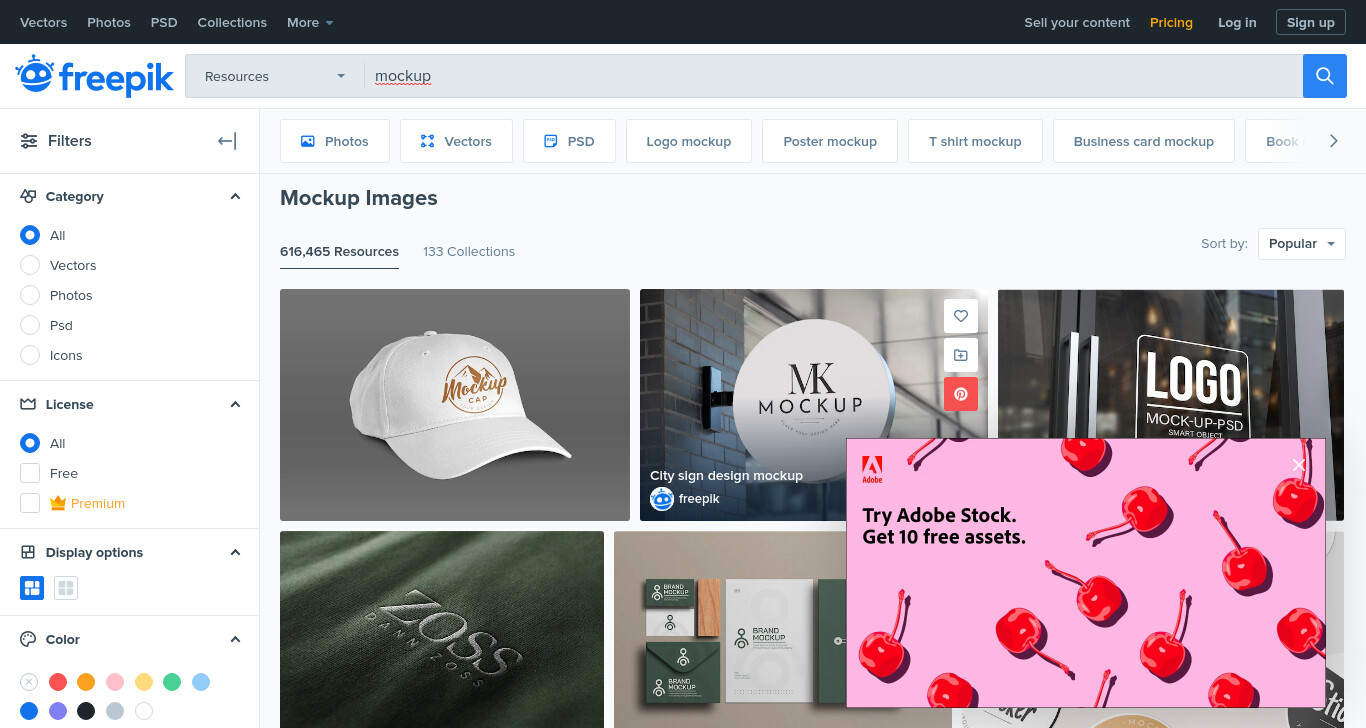Click the PSD filter chip
Screen dimensions: 1366x728
(569, 141)
